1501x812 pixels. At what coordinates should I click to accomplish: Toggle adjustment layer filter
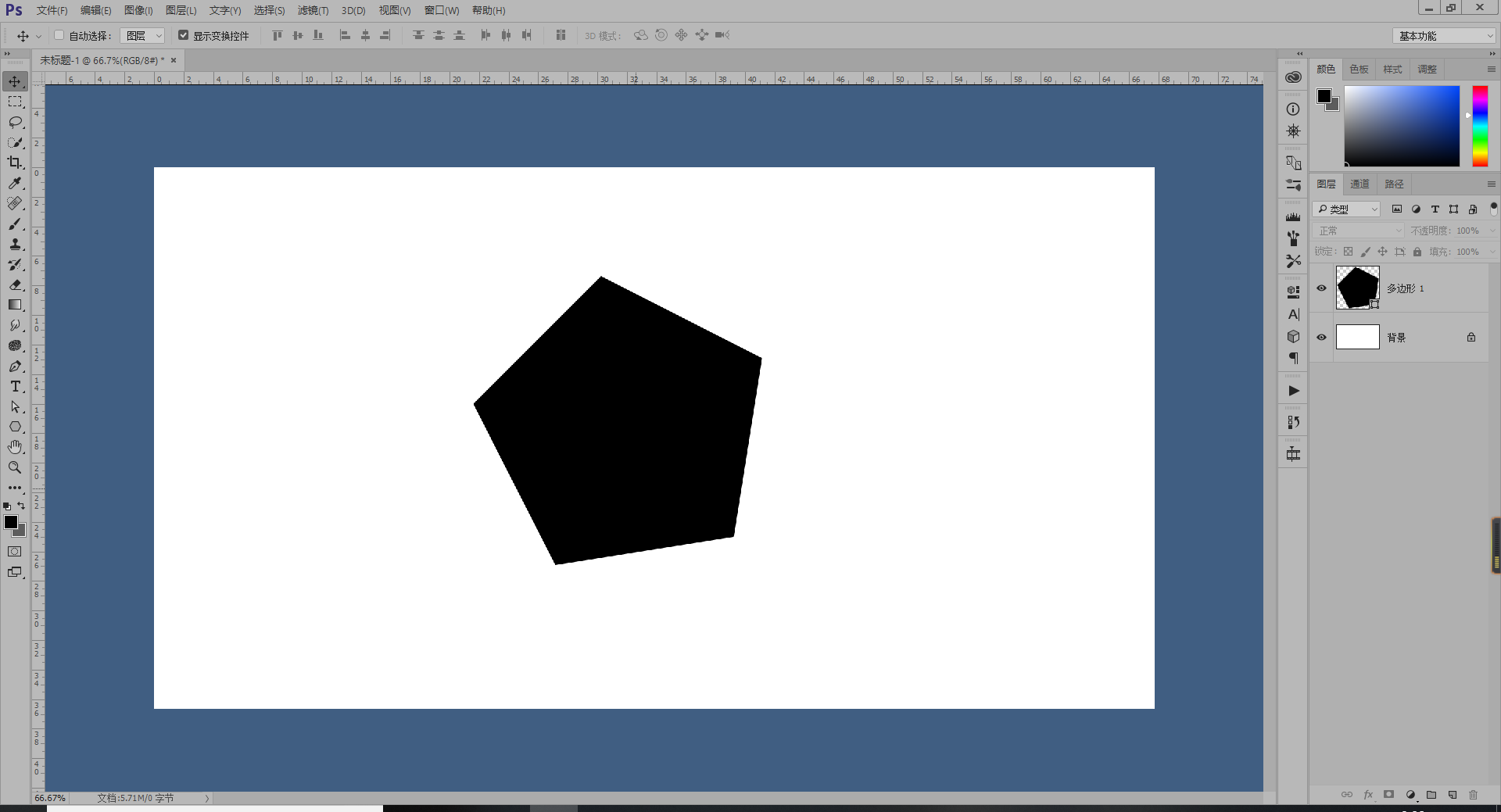pyautogui.click(x=1416, y=209)
